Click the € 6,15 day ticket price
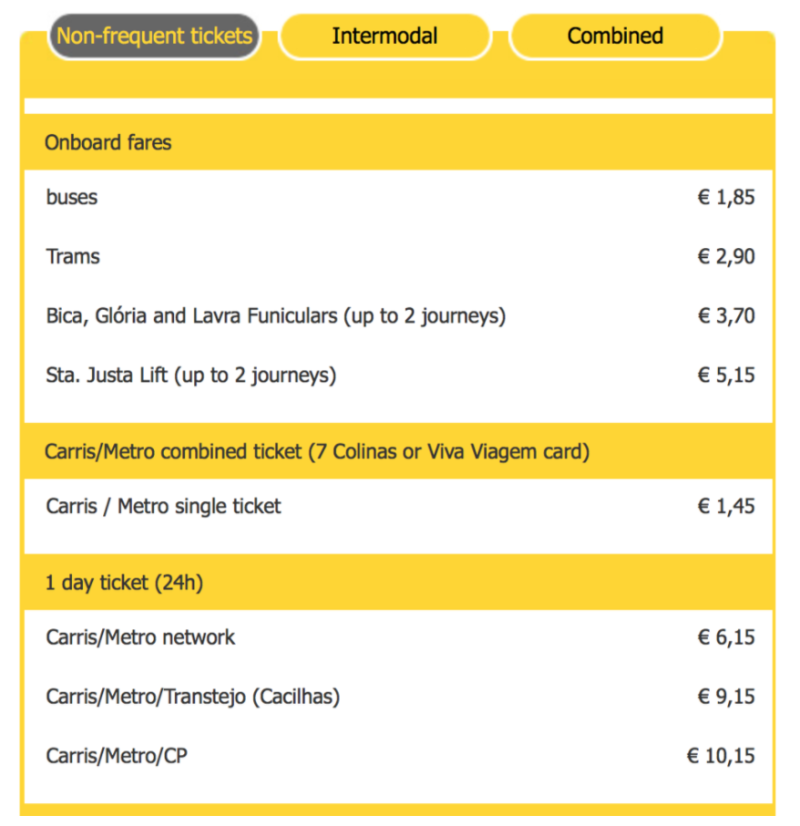 726,637
